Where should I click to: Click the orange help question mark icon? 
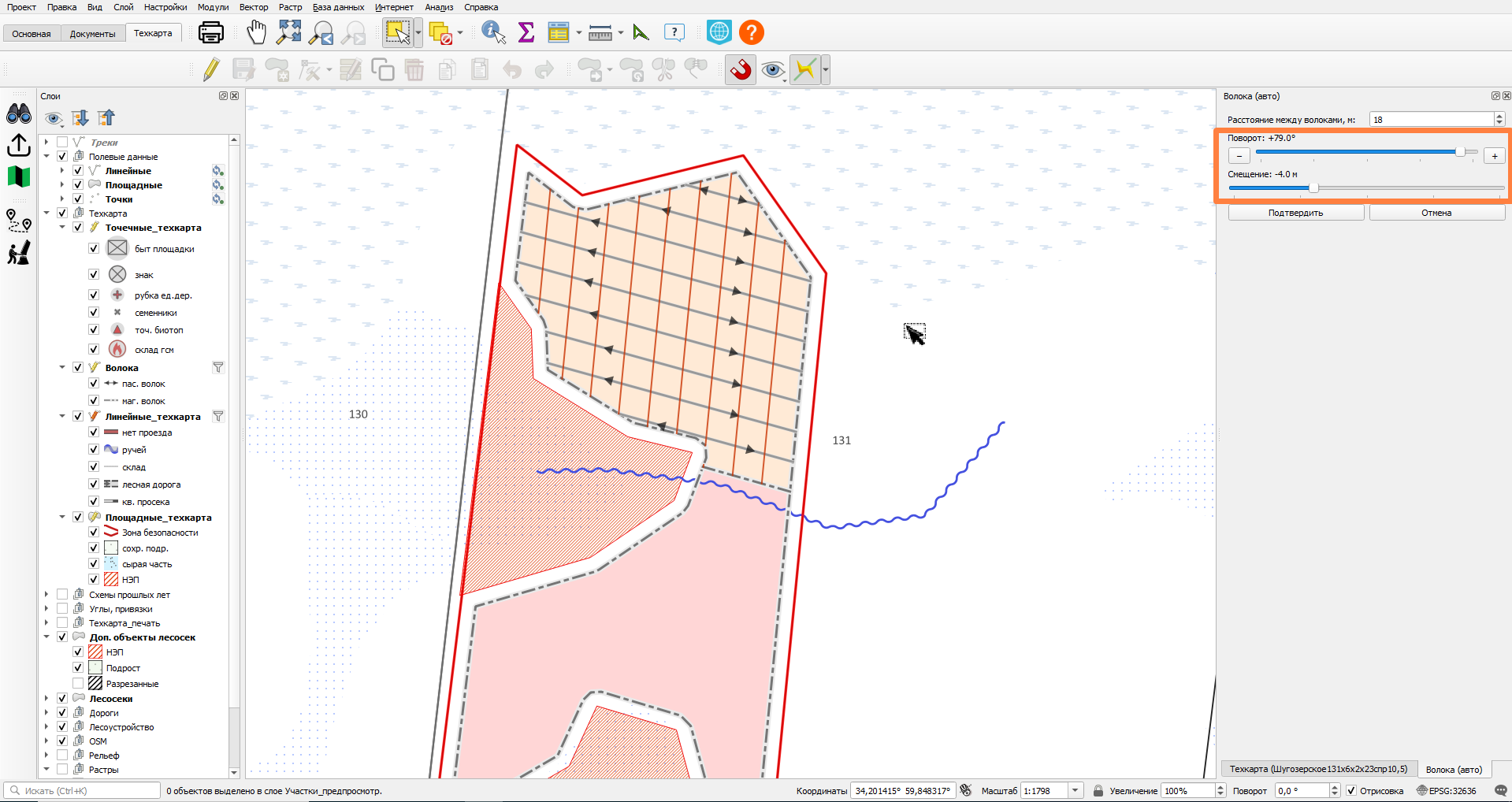coord(752,32)
